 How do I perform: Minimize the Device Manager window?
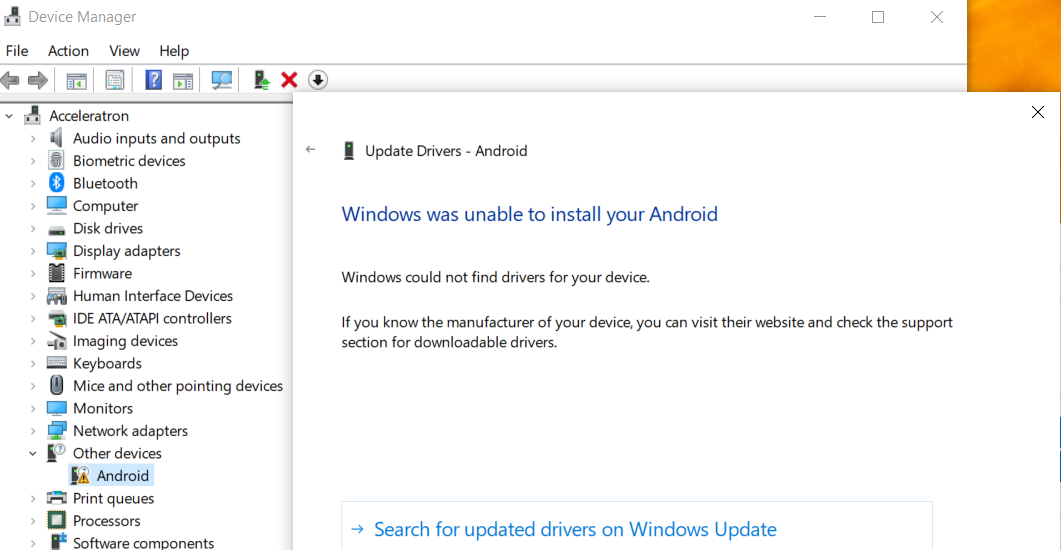pos(820,17)
